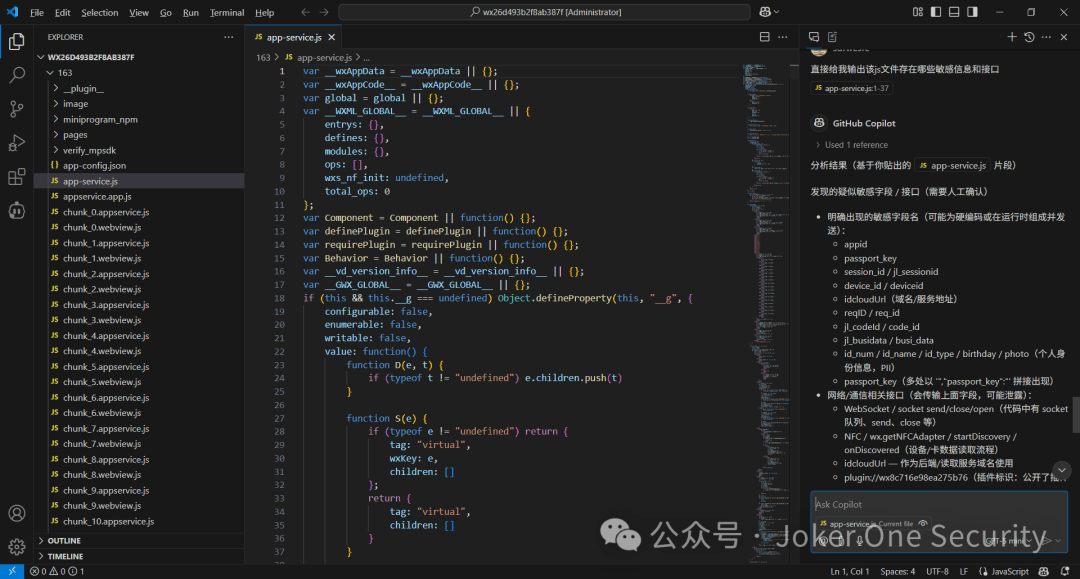Open the Run and Debug view
The height and width of the screenshot is (579, 1080).
pos(16,143)
